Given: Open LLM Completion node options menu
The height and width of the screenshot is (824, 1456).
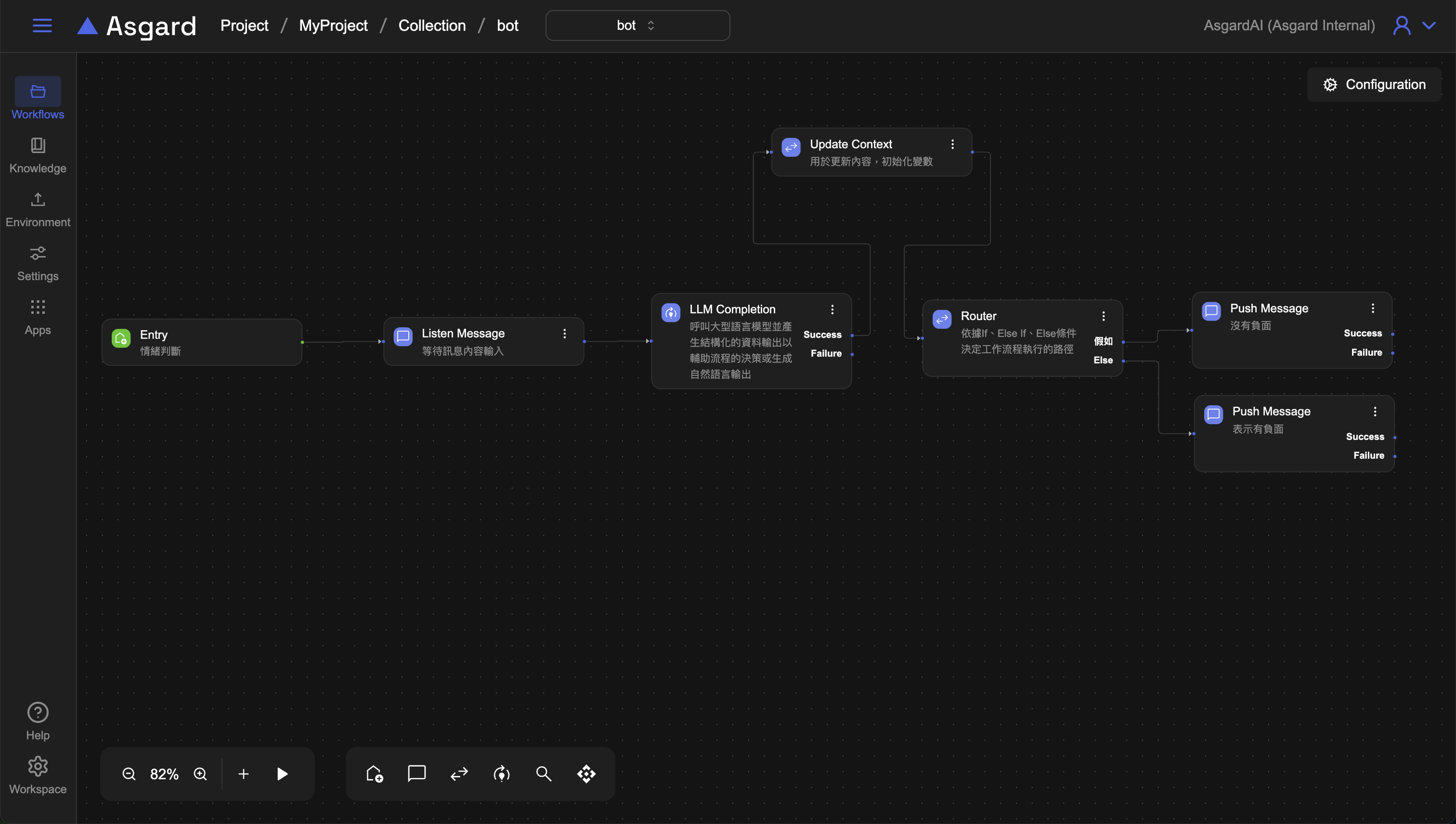Looking at the screenshot, I should coord(832,309).
